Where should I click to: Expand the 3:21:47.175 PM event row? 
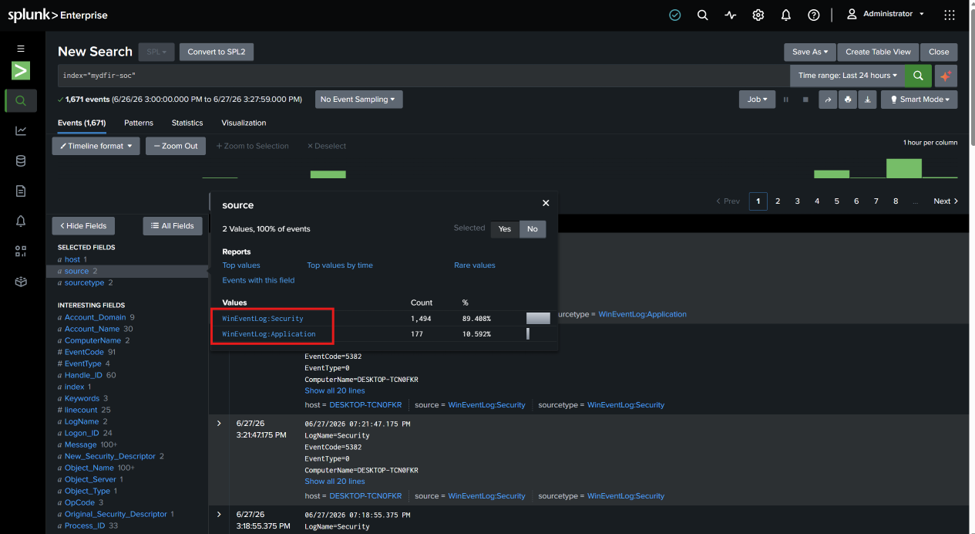pos(219,423)
